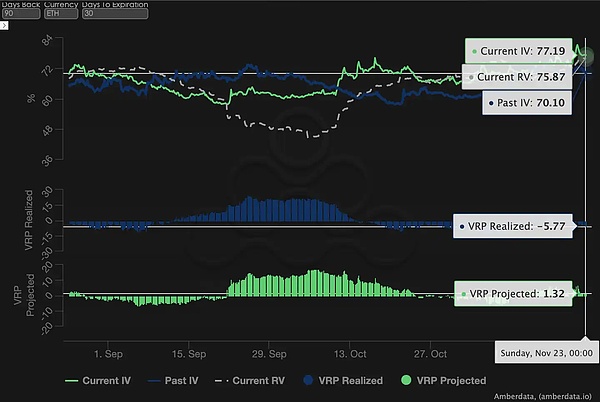Click the Sunday, Nov 23 date marker

pos(543,352)
